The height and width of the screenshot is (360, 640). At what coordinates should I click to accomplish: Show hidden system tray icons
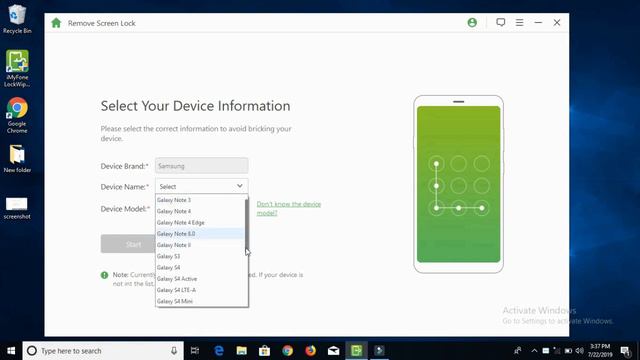click(534, 351)
